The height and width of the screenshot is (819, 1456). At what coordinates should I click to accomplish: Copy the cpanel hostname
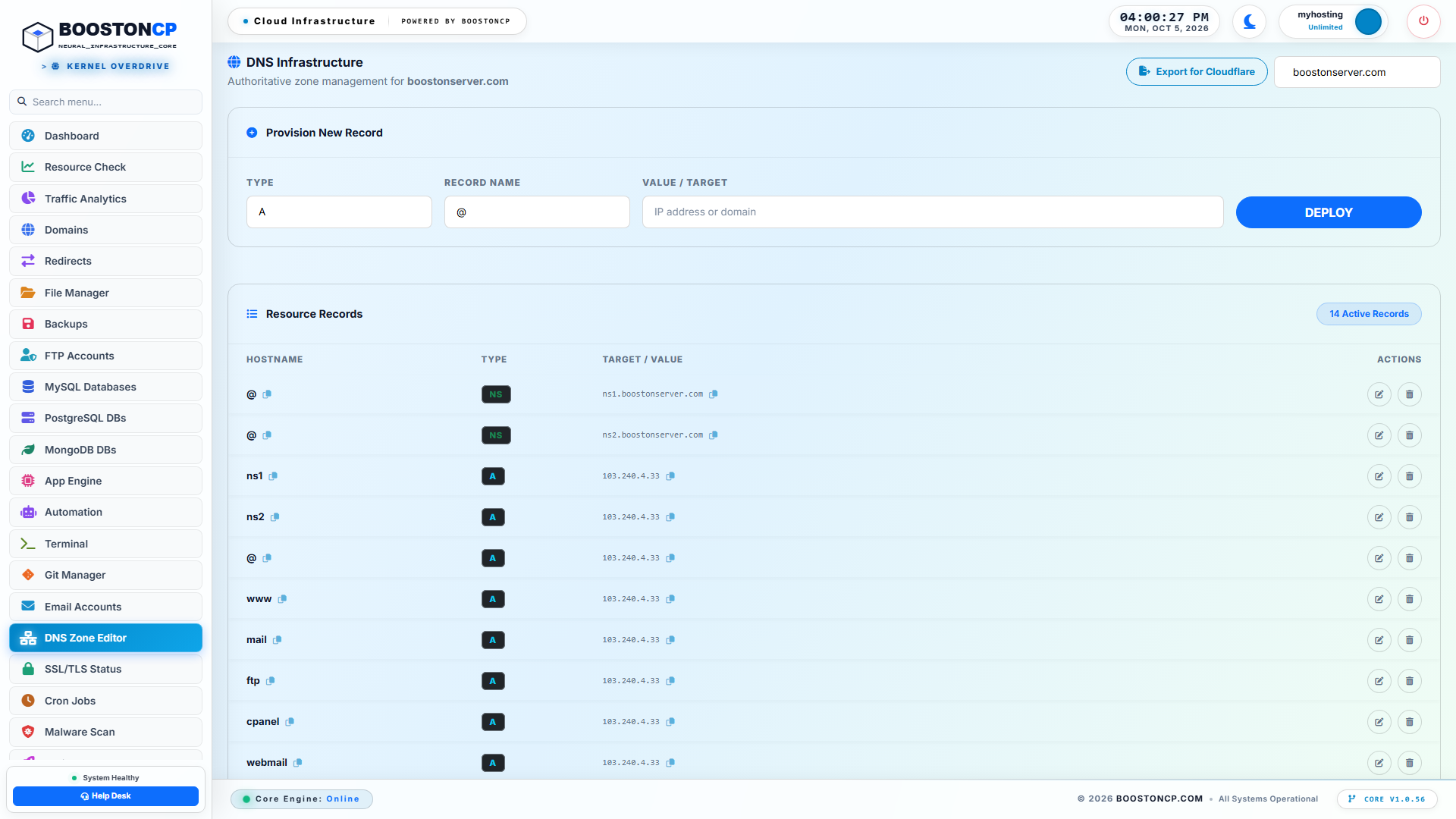pos(290,722)
